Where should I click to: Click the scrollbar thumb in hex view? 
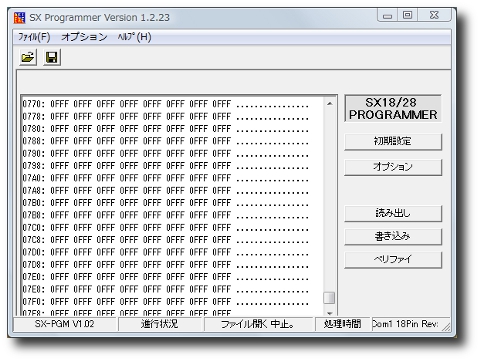[329, 298]
